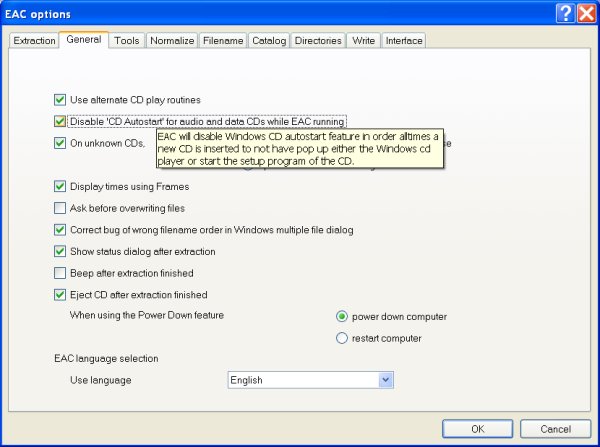600x447 pixels.
Task: Open the Normalize tab
Action: click(172, 41)
